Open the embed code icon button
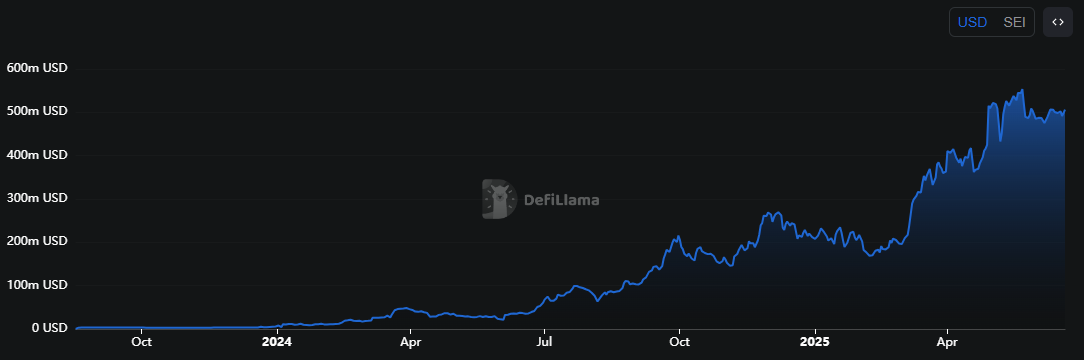The width and height of the screenshot is (1084, 360). 1058,22
